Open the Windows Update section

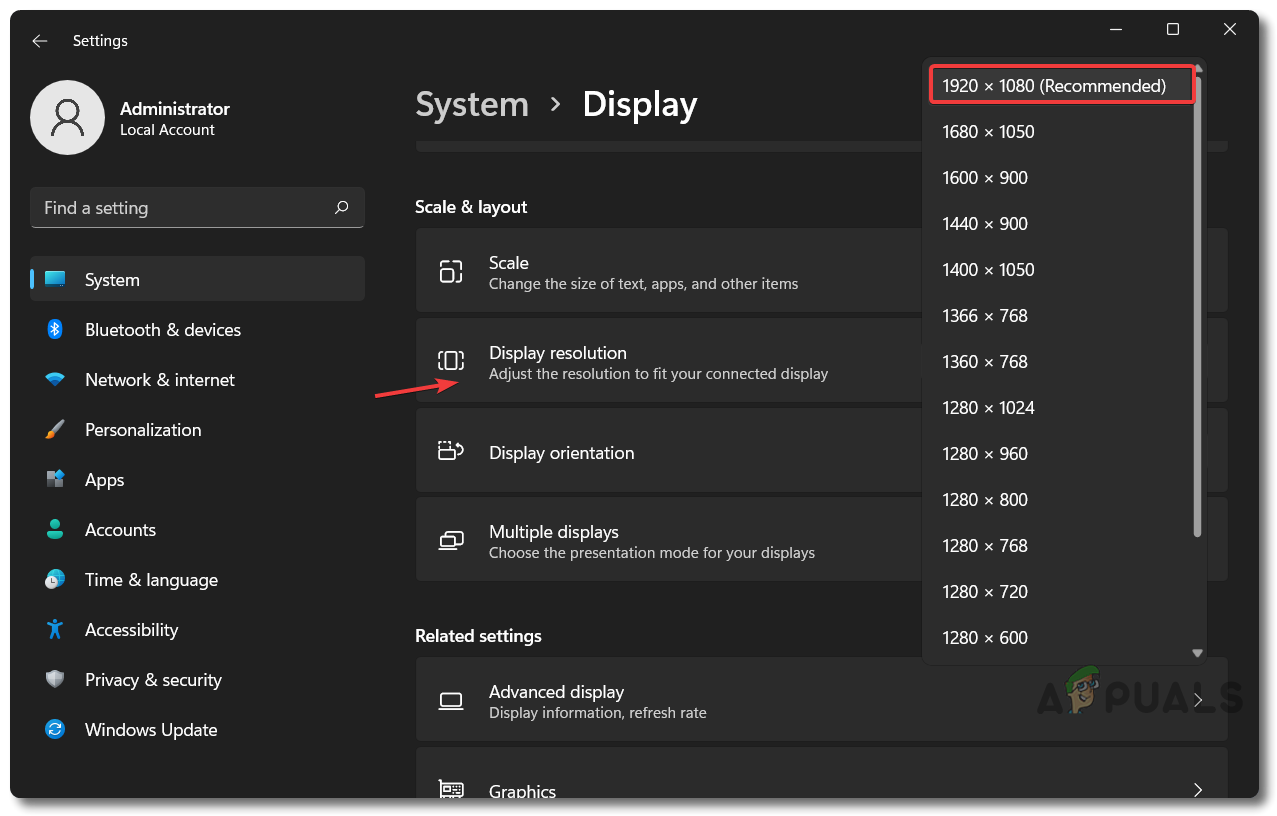(150, 730)
